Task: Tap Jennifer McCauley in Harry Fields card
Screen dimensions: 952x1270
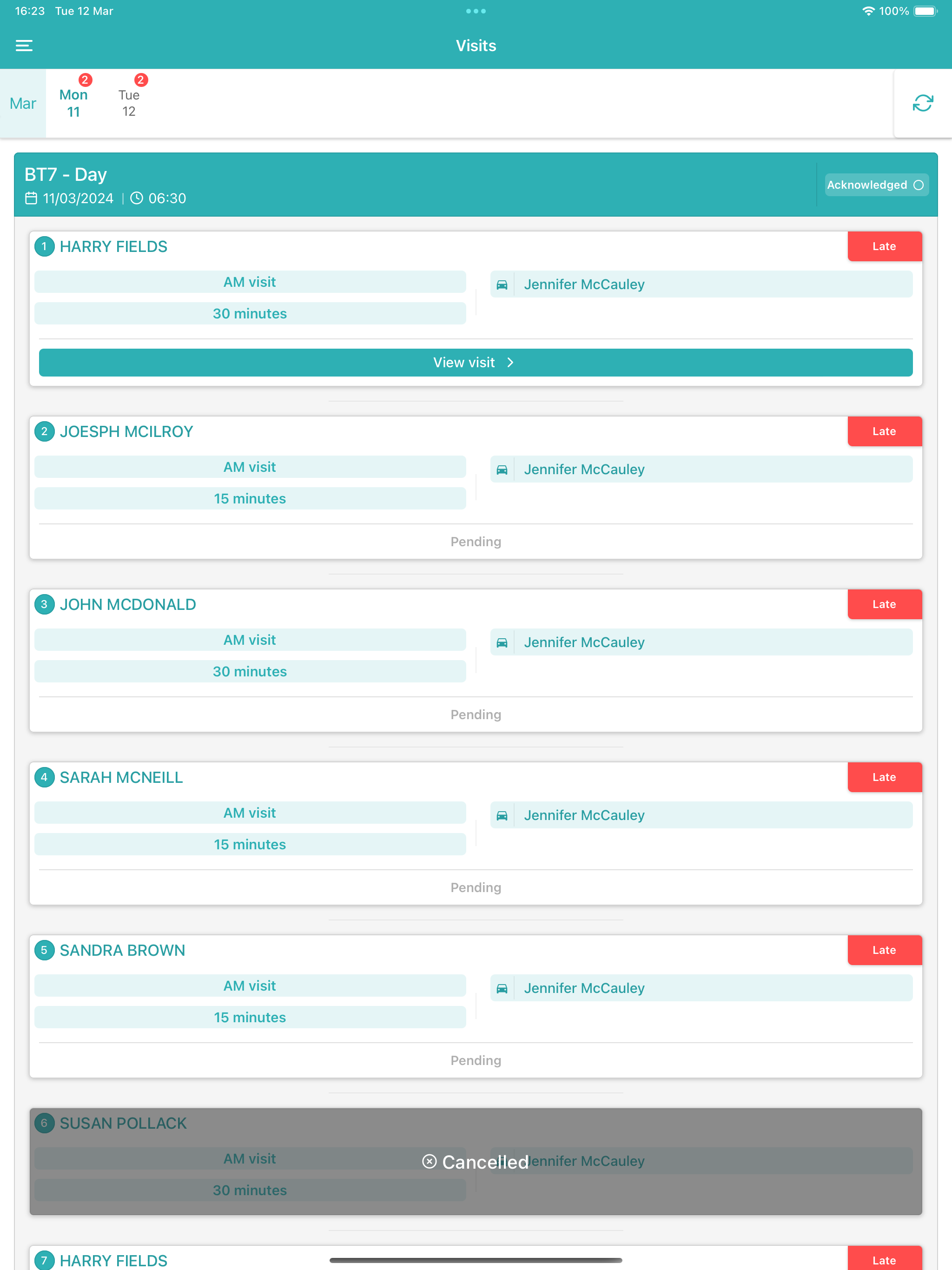Action: point(584,284)
